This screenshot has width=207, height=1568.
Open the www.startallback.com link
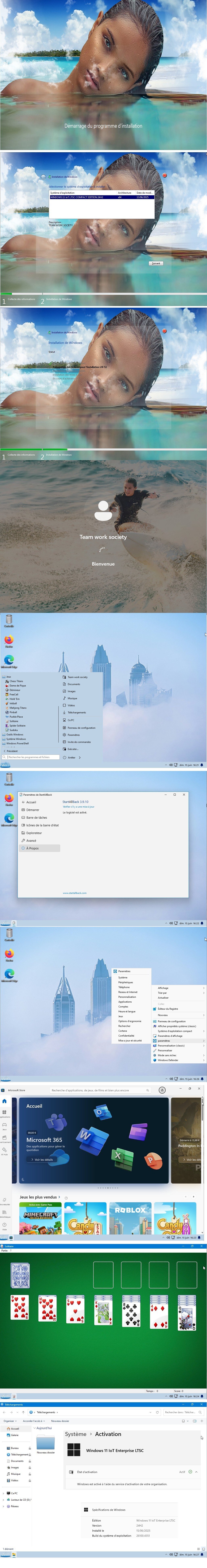click(x=75, y=893)
